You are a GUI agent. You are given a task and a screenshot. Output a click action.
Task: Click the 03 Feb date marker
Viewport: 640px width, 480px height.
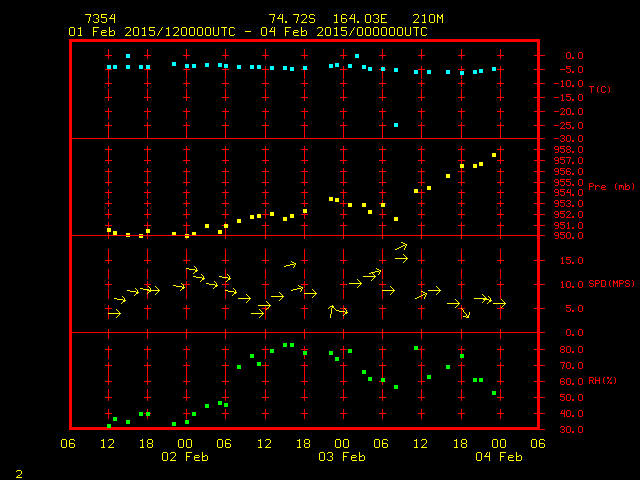click(x=342, y=457)
